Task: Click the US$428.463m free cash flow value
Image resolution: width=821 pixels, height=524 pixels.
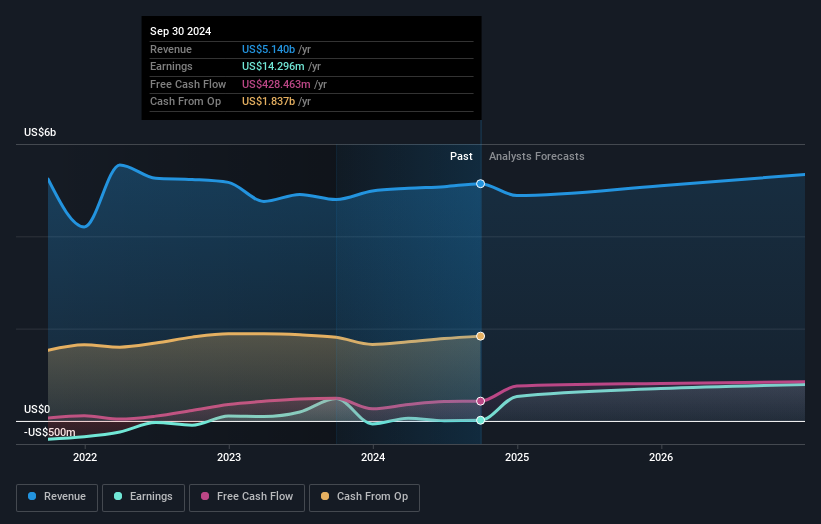Action: [x=276, y=84]
